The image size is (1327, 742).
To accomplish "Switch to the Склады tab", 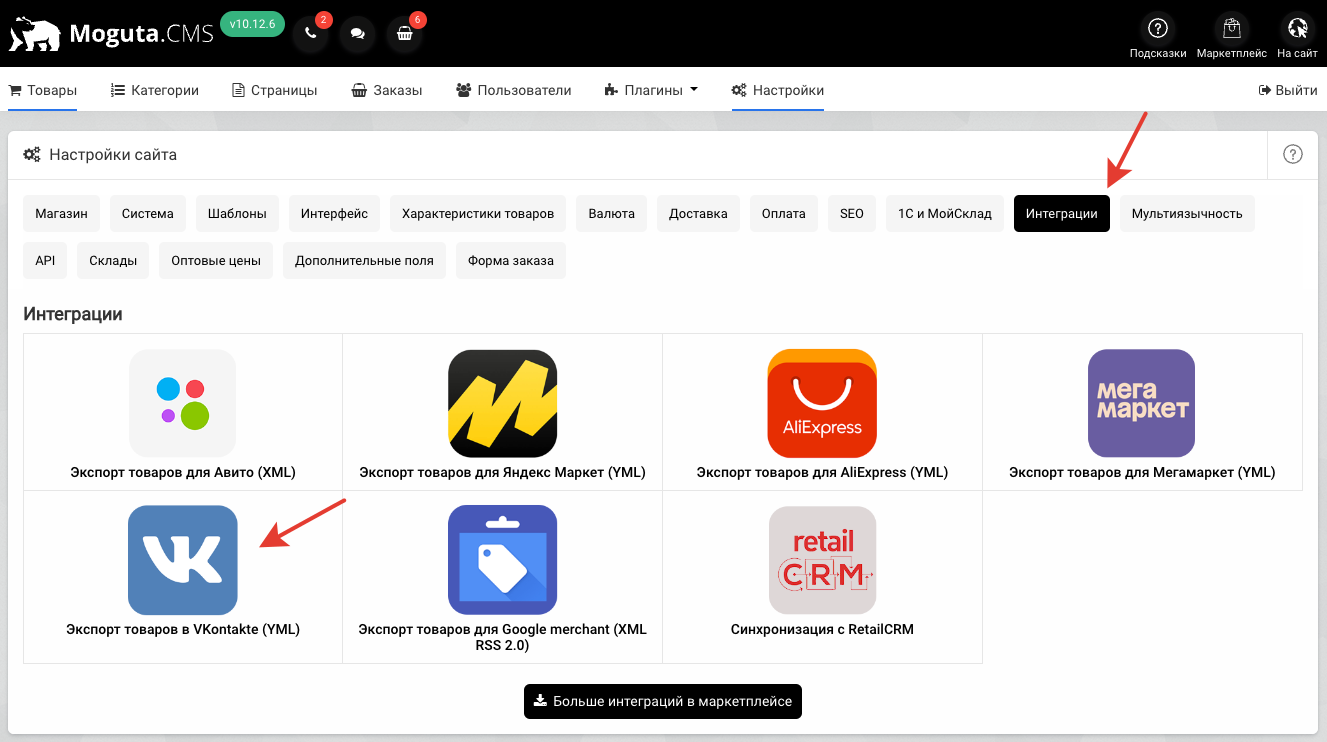I will pyautogui.click(x=113, y=260).
